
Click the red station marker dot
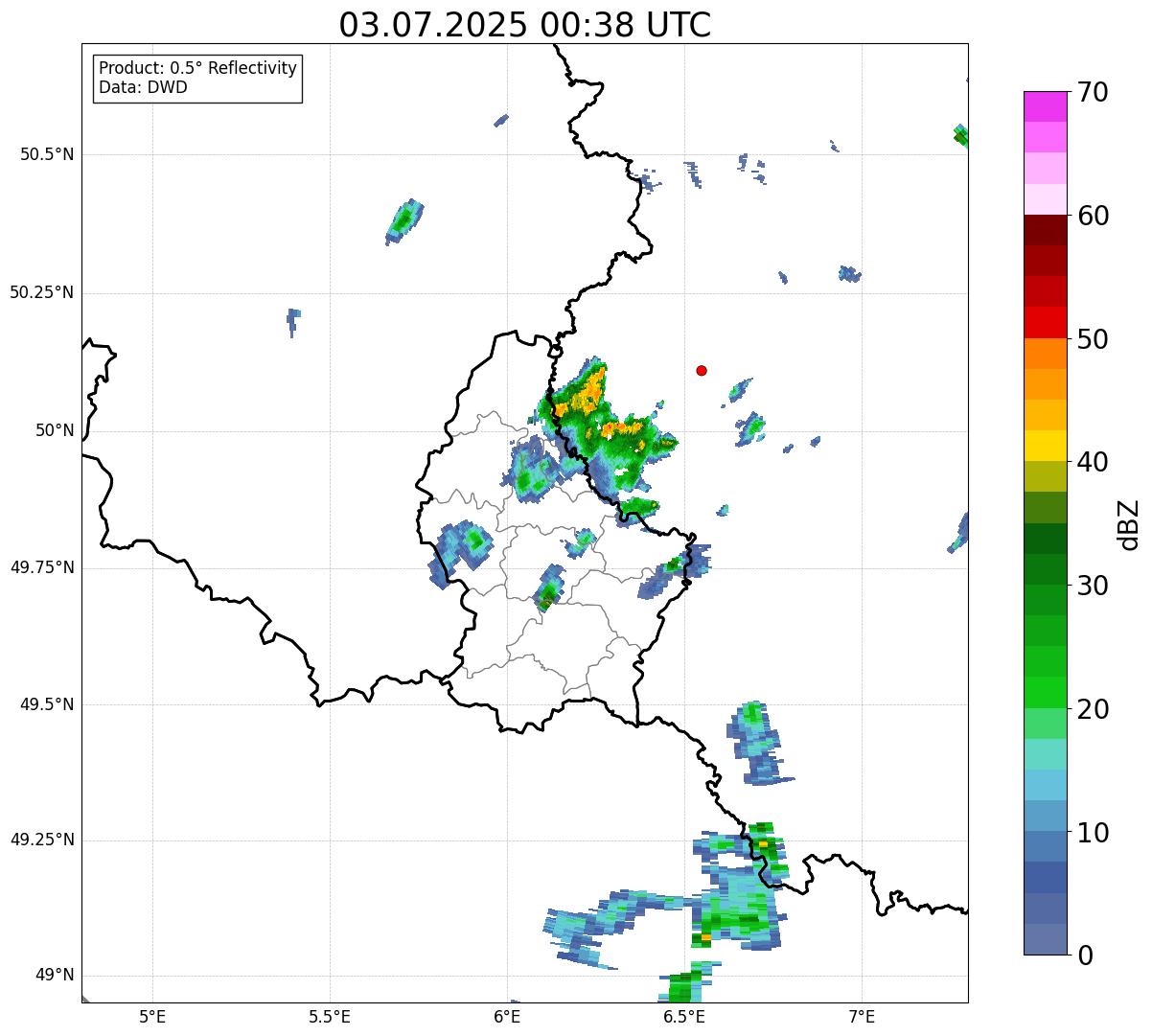click(x=702, y=370)
